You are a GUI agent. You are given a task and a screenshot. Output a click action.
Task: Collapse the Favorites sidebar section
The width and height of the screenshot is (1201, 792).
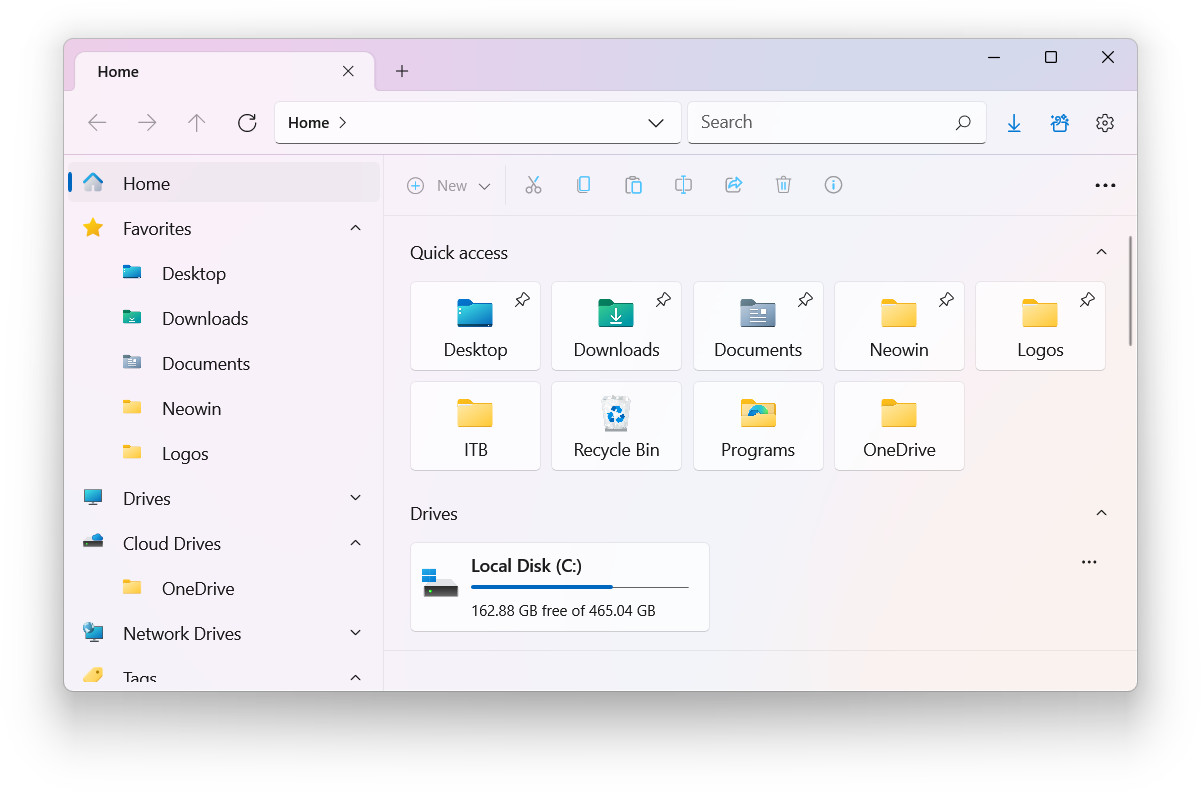tap(355, 229)
